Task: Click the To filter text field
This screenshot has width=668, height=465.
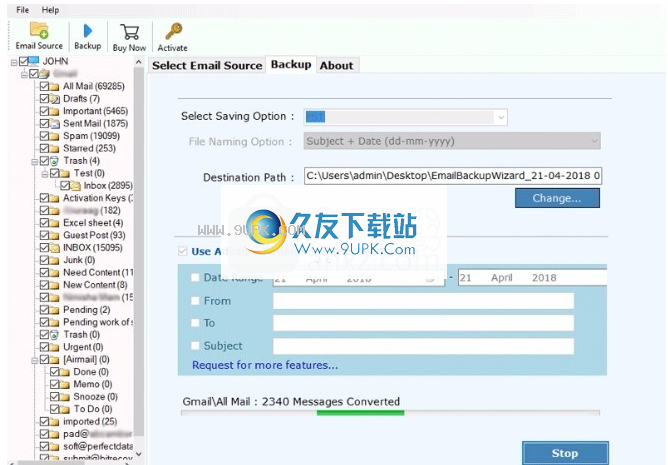Action: tap(423, 323)
